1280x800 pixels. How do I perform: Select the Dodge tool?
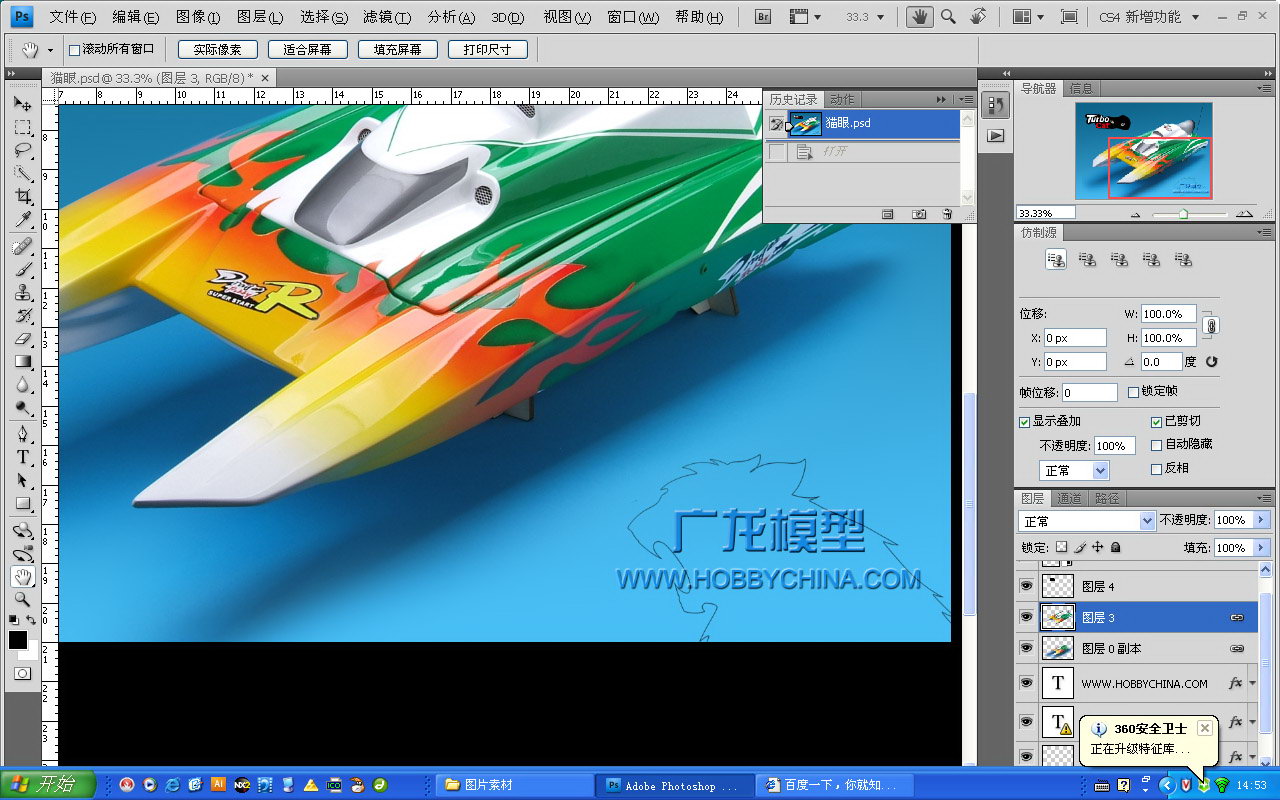tap(22, 407)
